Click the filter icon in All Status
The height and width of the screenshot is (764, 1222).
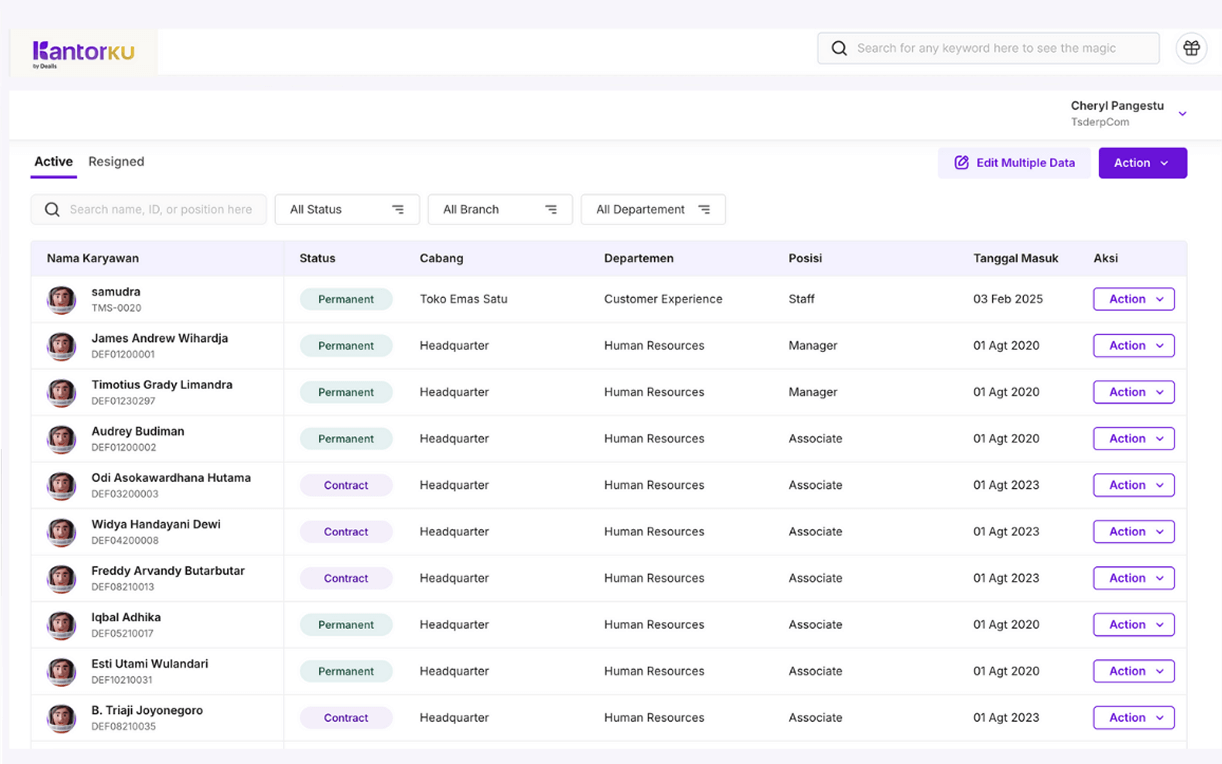point(398,210)
